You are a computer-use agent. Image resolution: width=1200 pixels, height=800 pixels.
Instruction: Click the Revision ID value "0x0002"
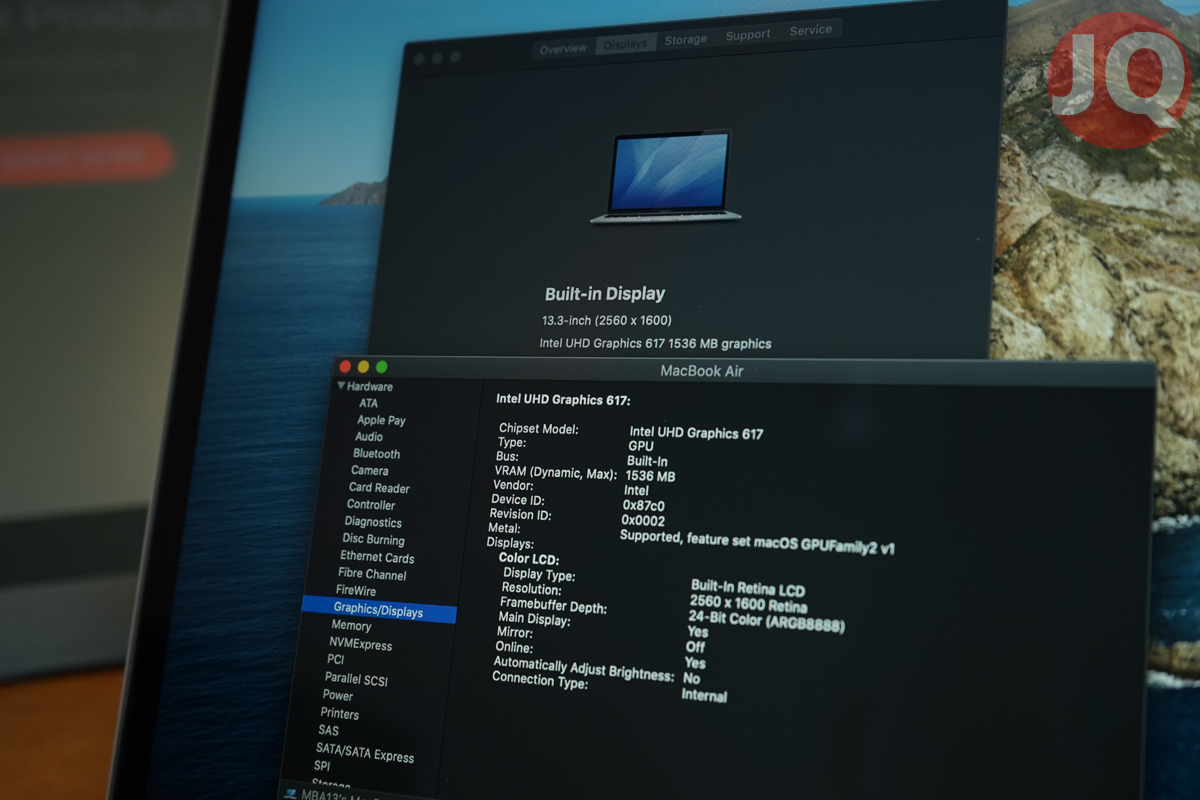pyautogui.click(x=643, y=521)
